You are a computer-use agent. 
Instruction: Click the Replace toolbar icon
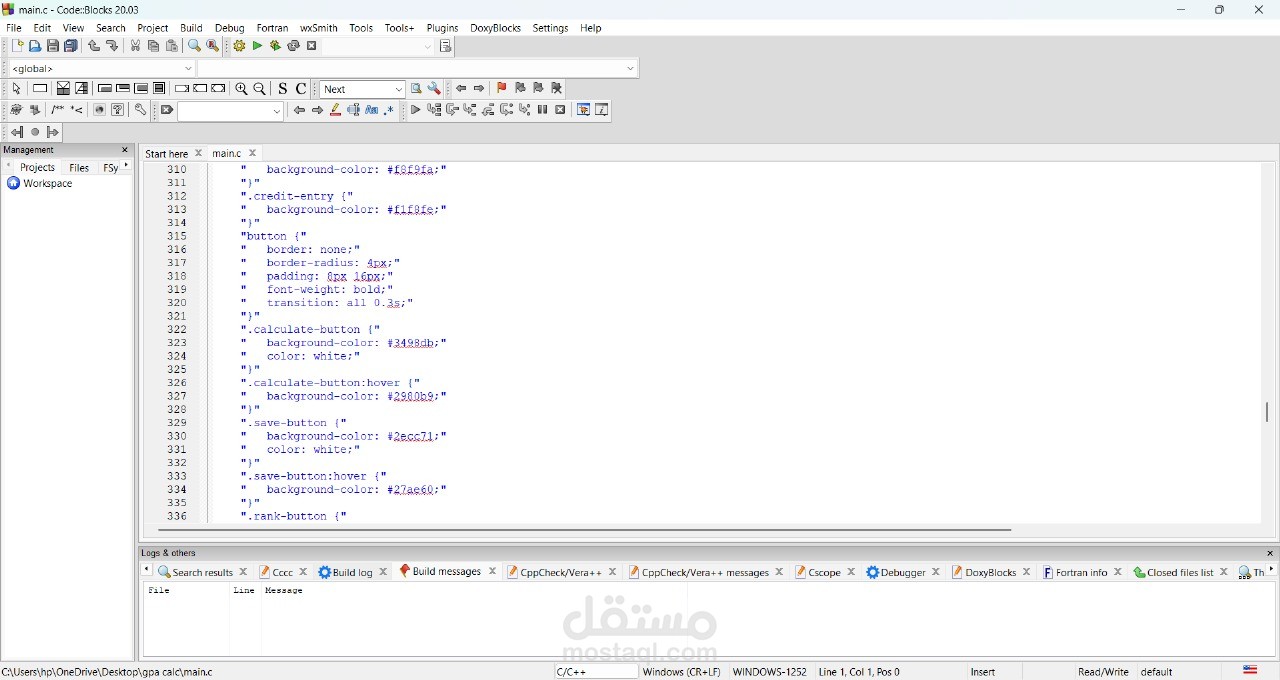click(x=213, y=46)
